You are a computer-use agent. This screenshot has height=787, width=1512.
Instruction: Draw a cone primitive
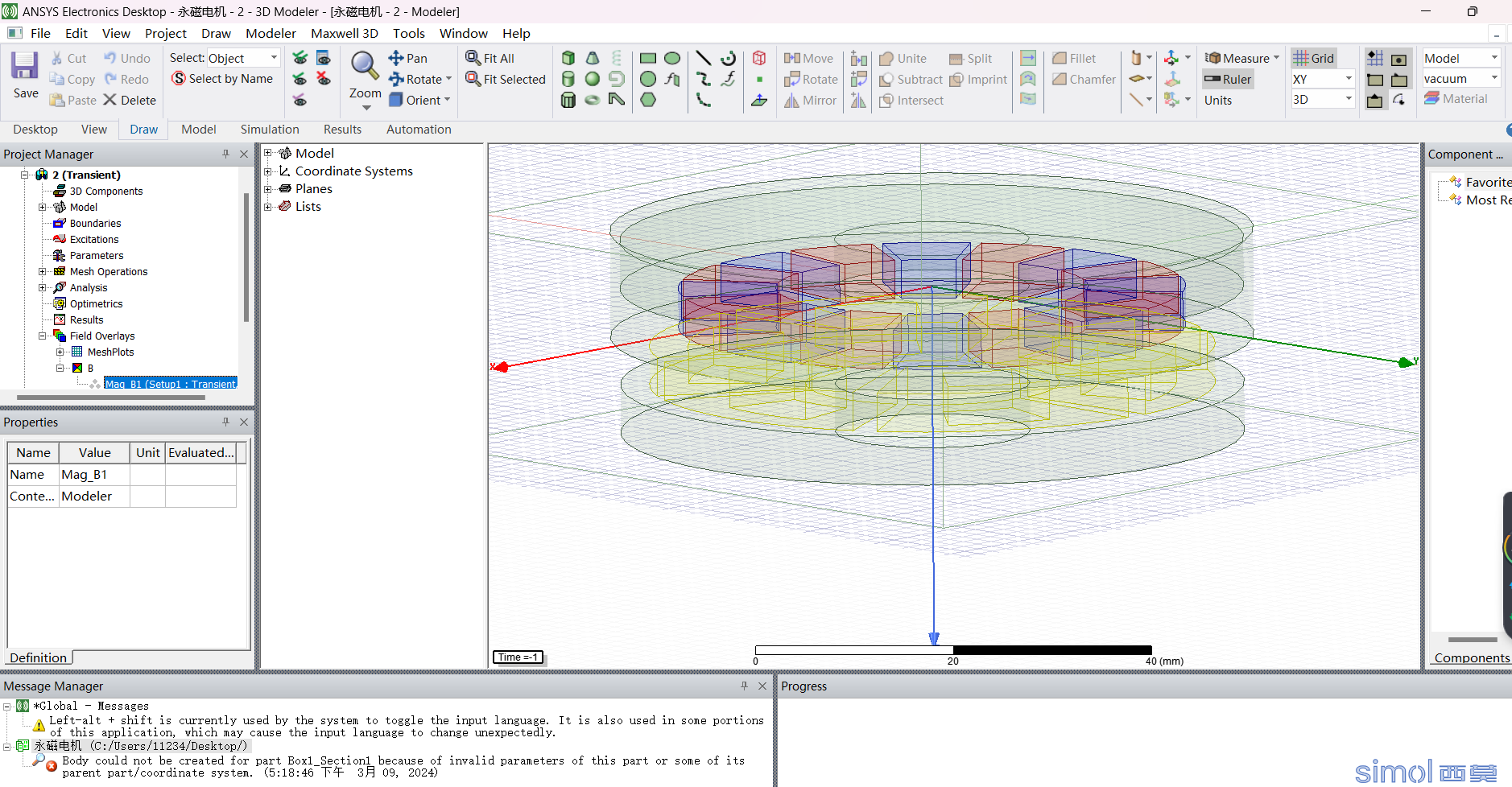point(593,58)
